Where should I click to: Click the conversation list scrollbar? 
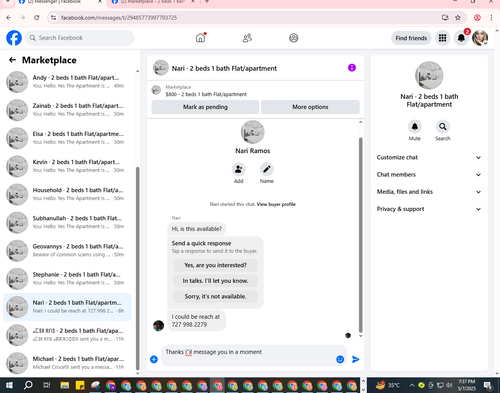137,268
